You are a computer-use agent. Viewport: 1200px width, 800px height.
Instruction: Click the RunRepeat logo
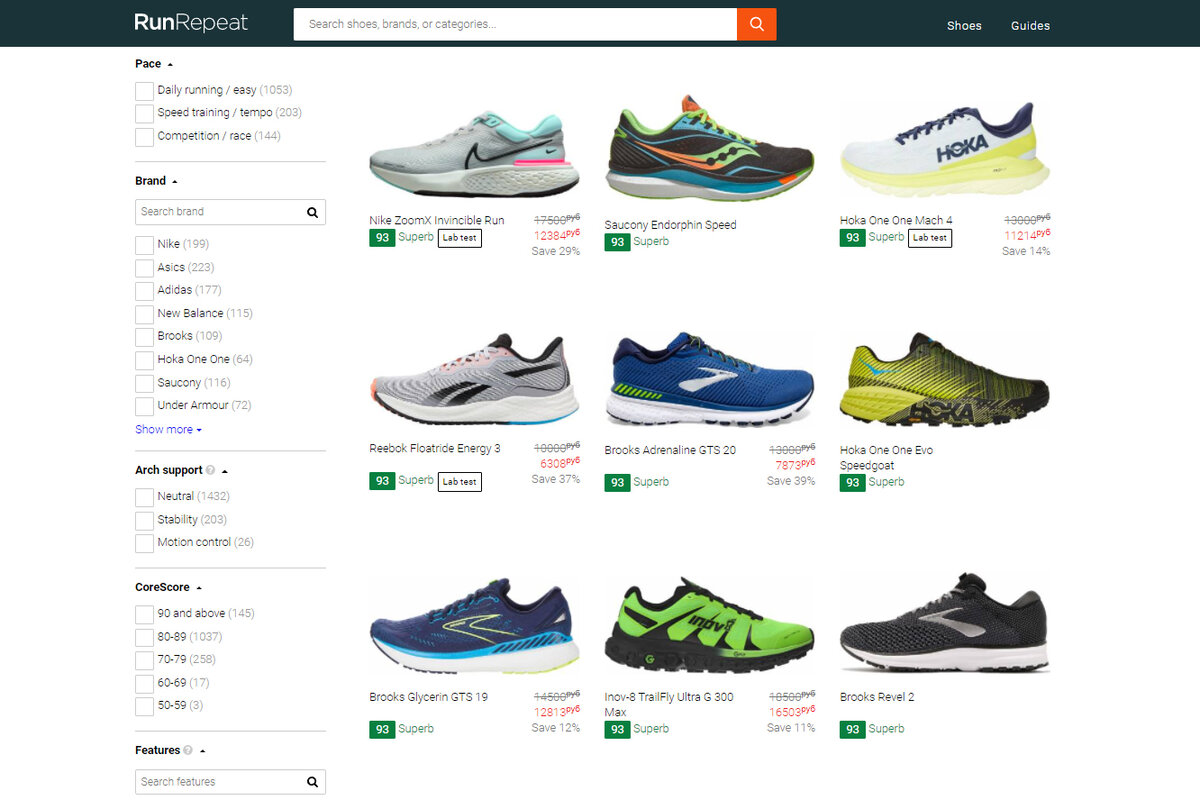[x=191, y=23]
